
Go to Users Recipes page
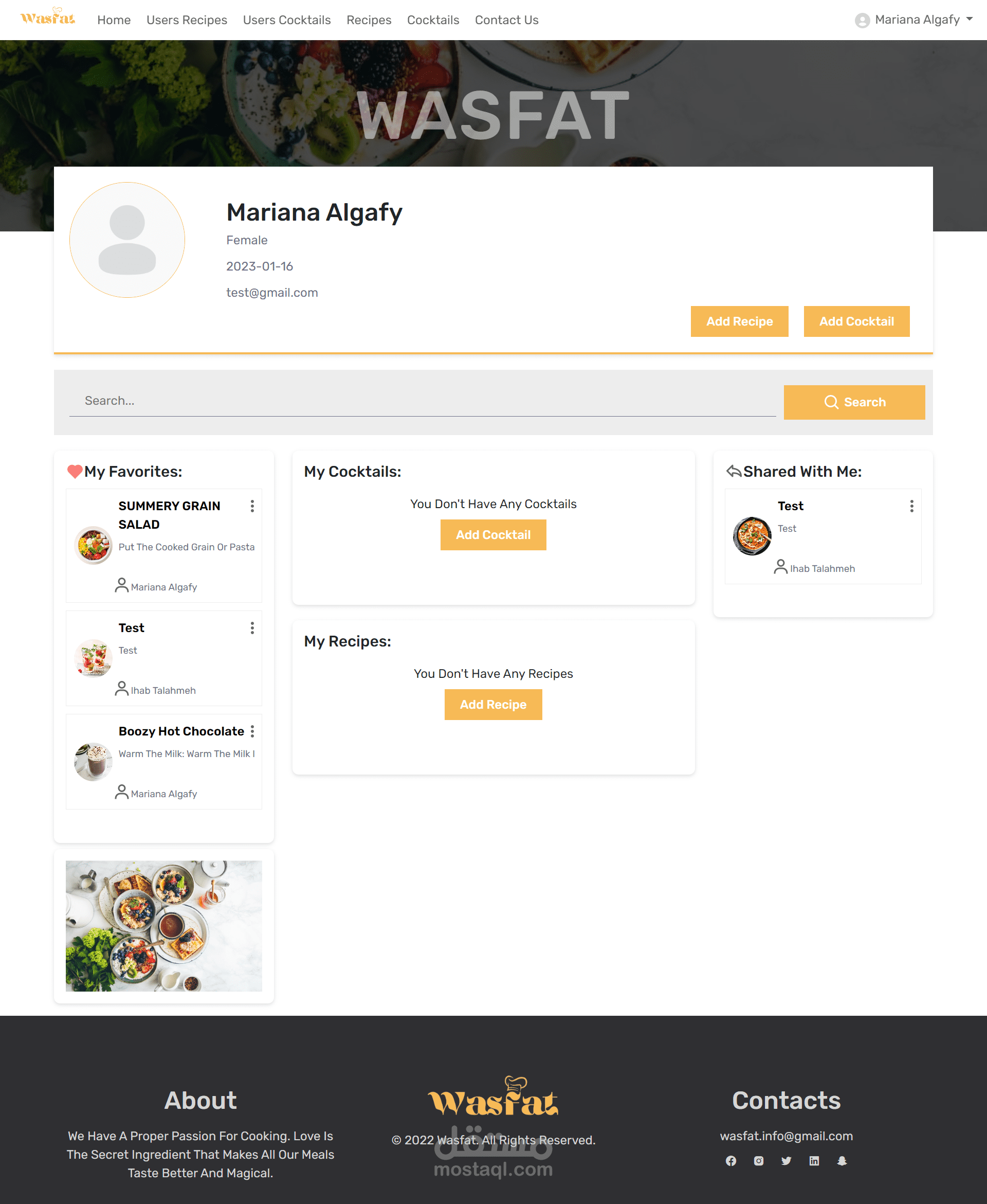click(x=187, y=20)
